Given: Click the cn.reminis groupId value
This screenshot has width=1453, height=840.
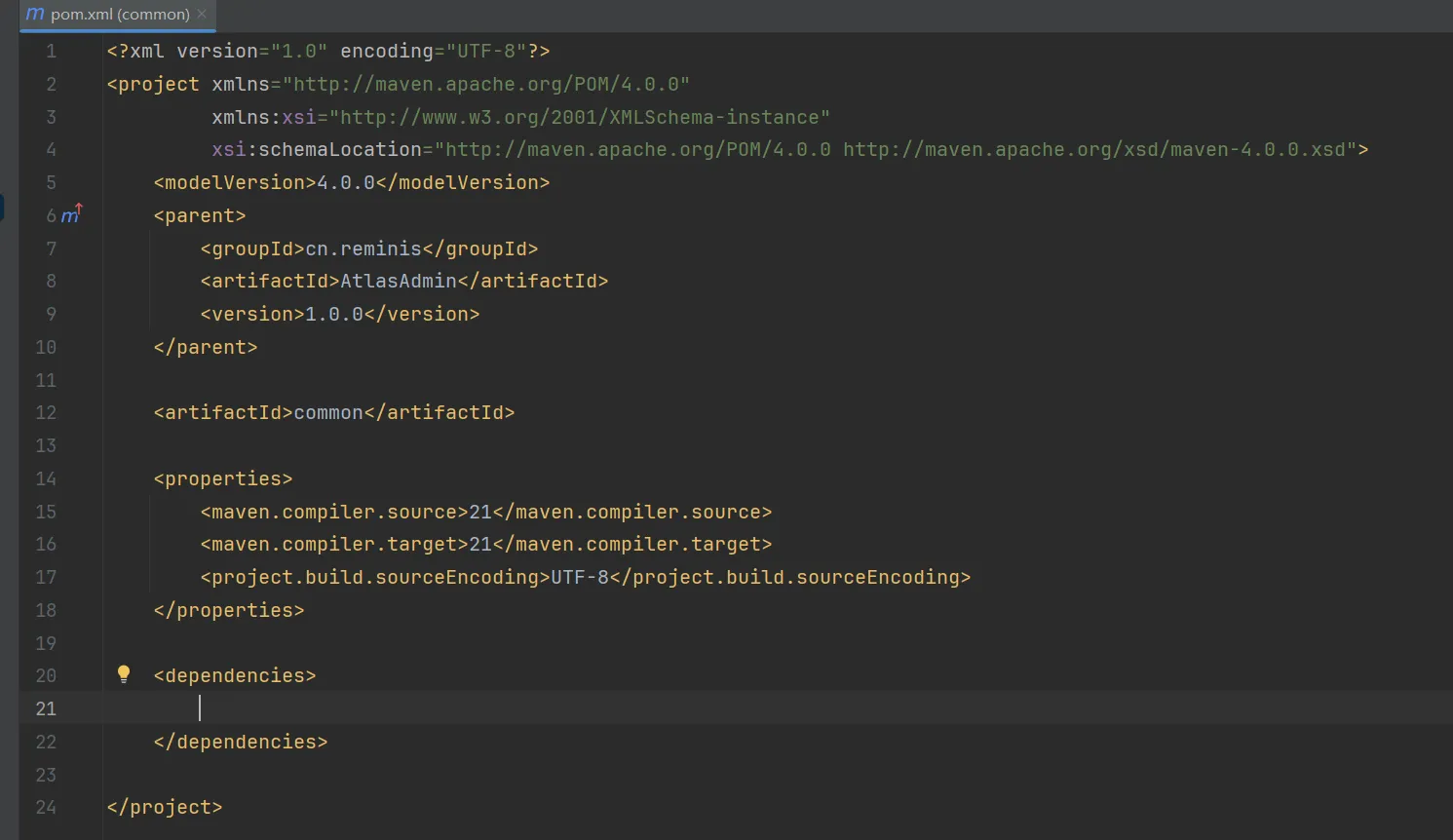Looking at the screenshot, I should (x=363, y=248).
